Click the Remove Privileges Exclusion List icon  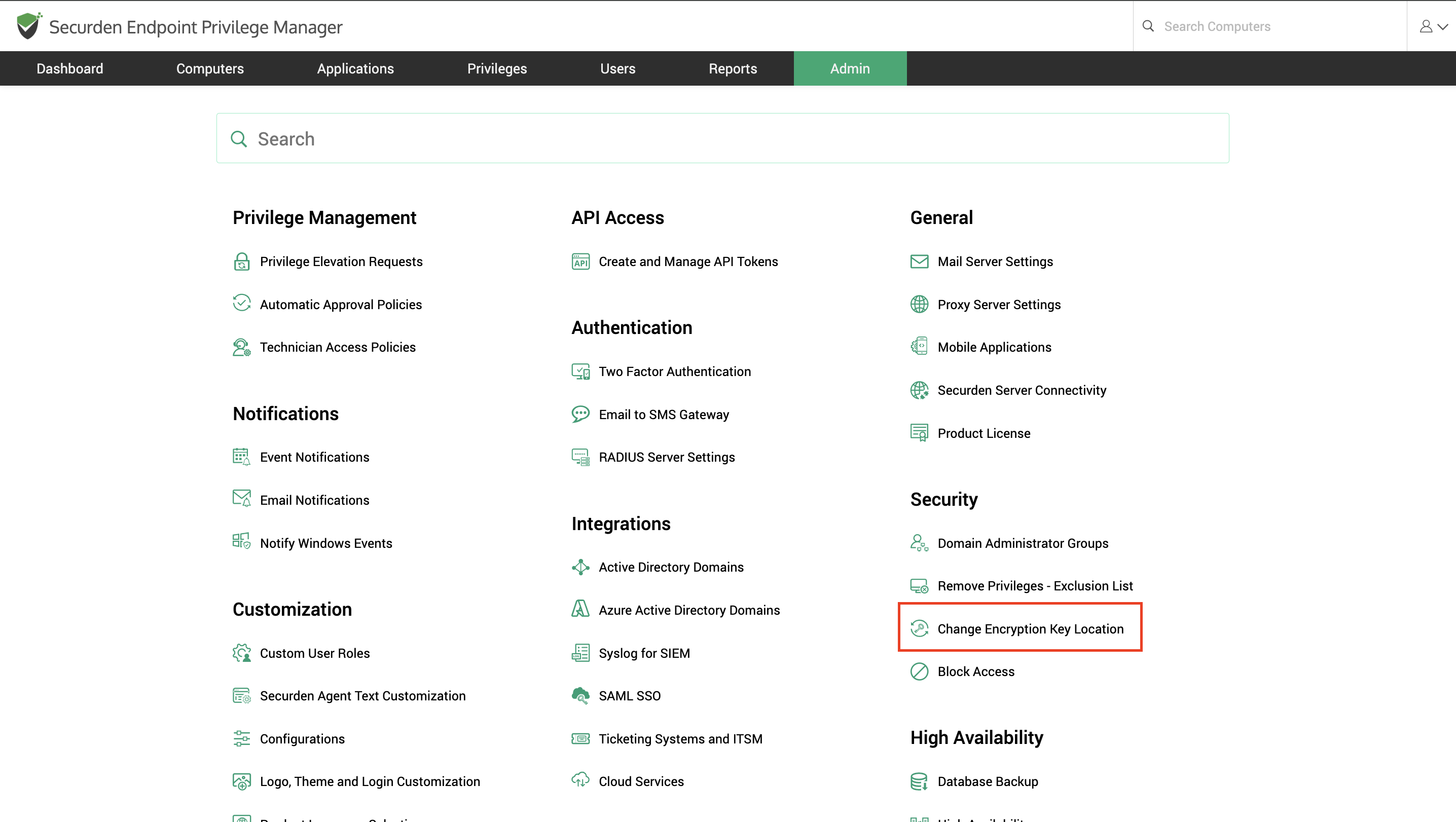(x=919, y=586)
